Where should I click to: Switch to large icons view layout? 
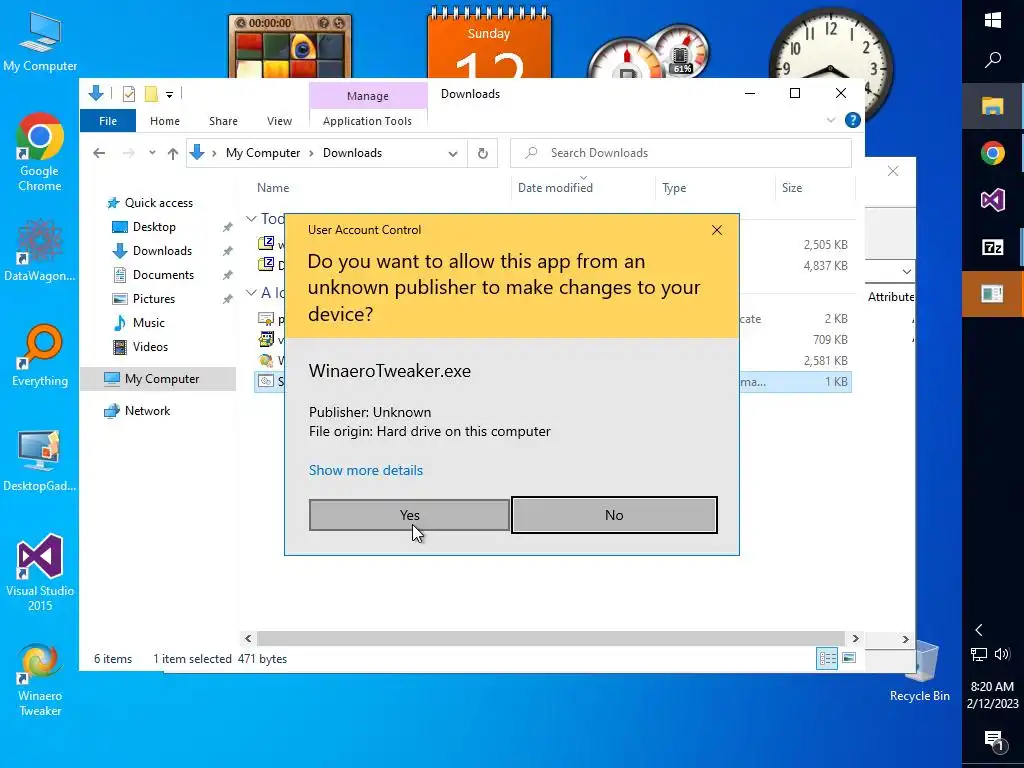849,658
